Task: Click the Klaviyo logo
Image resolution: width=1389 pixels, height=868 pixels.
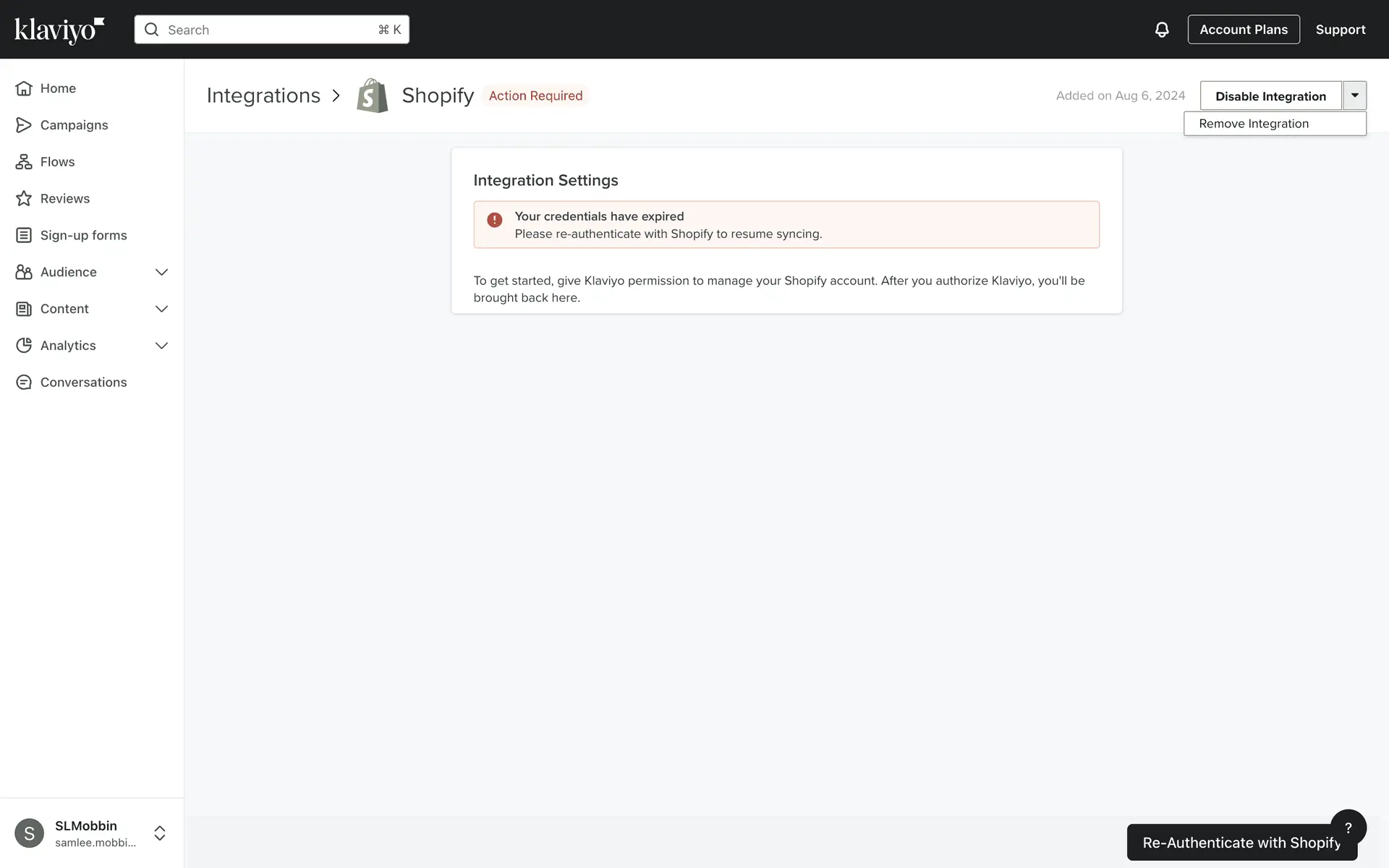Action: (59, 30)
